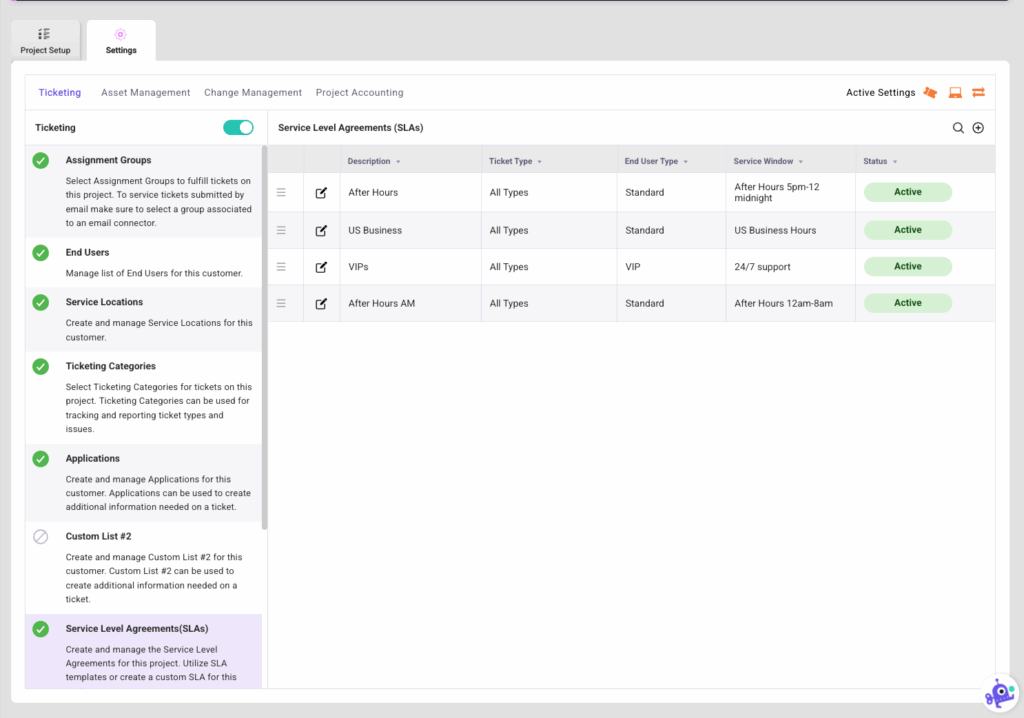Click the green checkmark beside Assignment Groups
This screenshot has height=718, width=1024.
tap(40, 160)
